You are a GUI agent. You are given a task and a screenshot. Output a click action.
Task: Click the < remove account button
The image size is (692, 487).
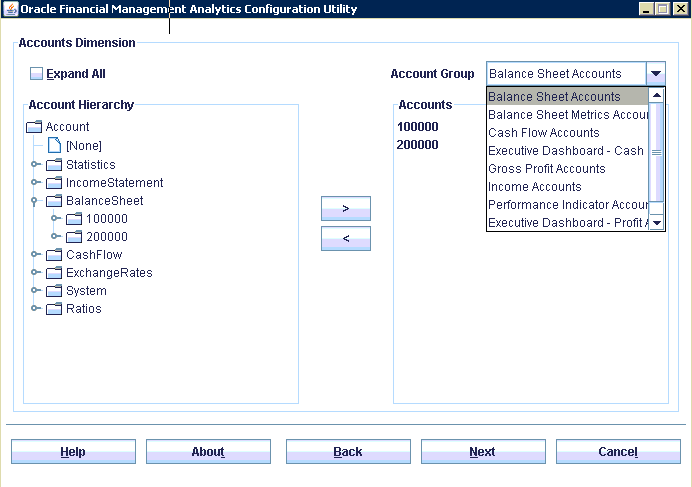pyautogui.click(x=346, y=238)
